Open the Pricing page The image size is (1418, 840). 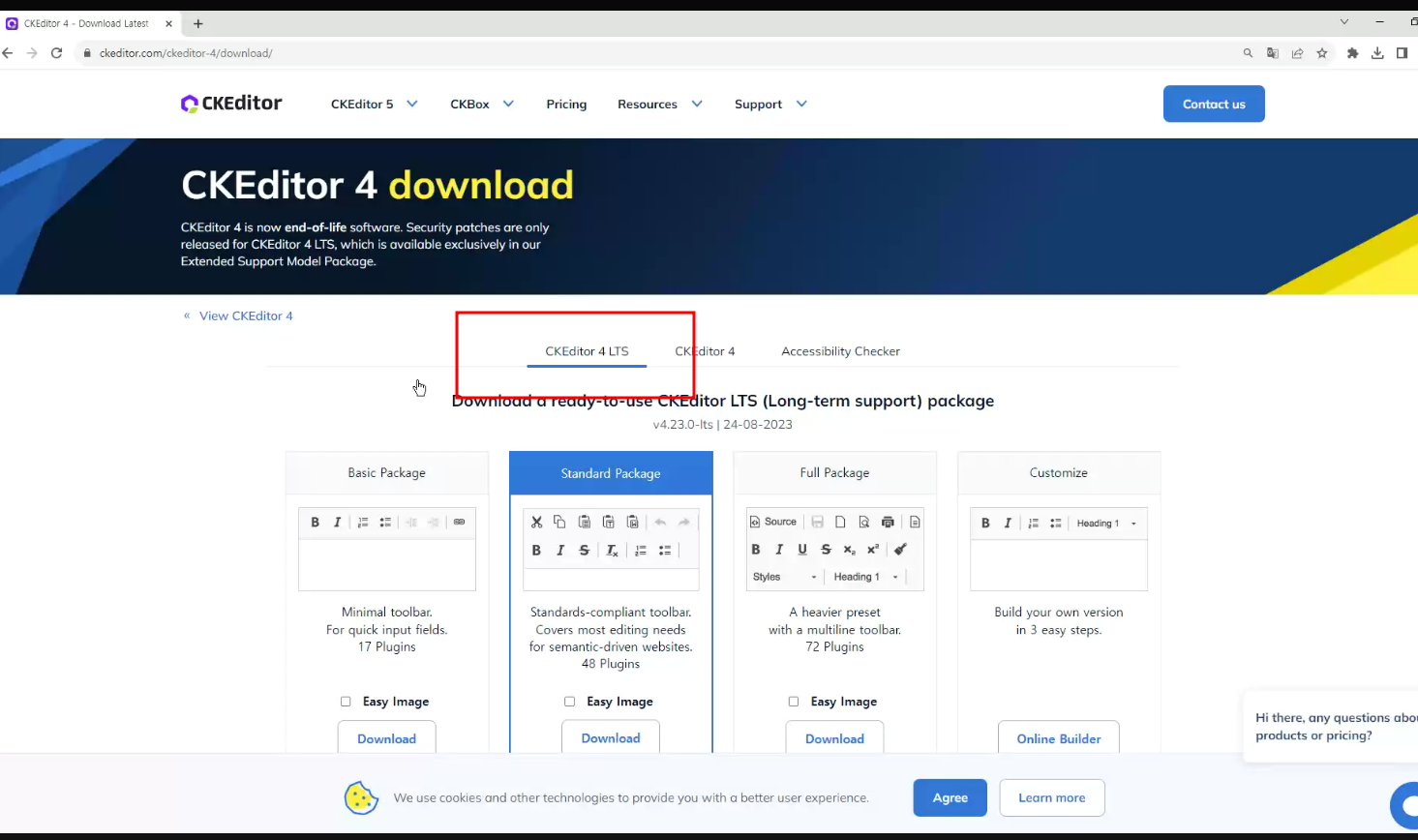(x=566, y=104)
